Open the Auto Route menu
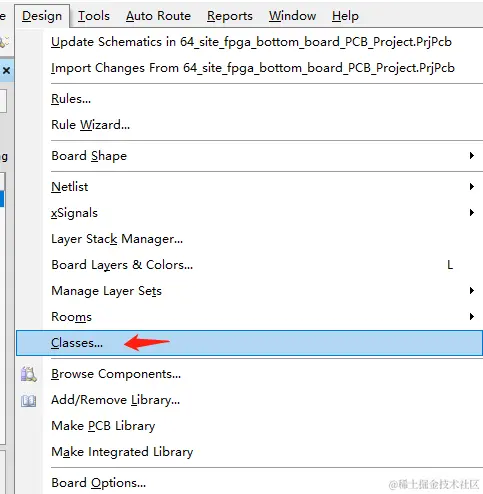The height and width of the screenshot is (494, 483). tap(158, 16)
